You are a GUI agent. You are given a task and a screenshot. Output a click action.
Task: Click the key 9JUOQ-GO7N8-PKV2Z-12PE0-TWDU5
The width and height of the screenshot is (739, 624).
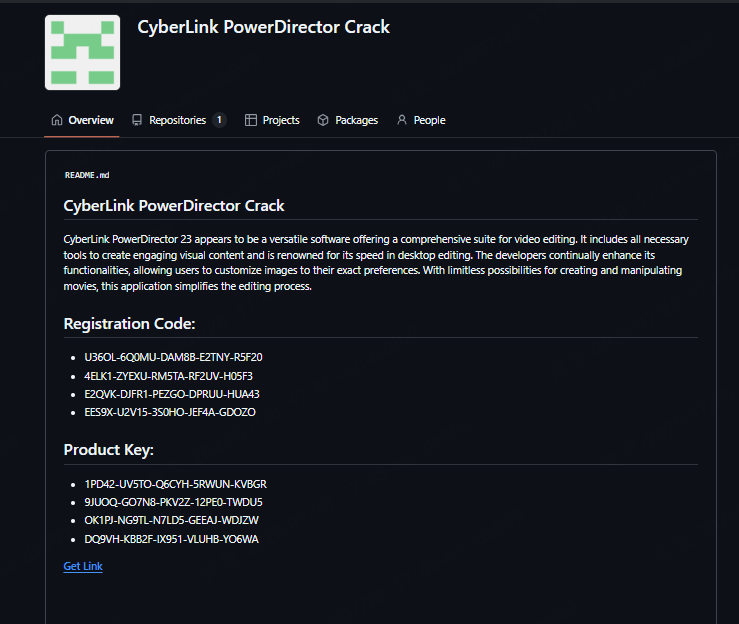(173, 502)
